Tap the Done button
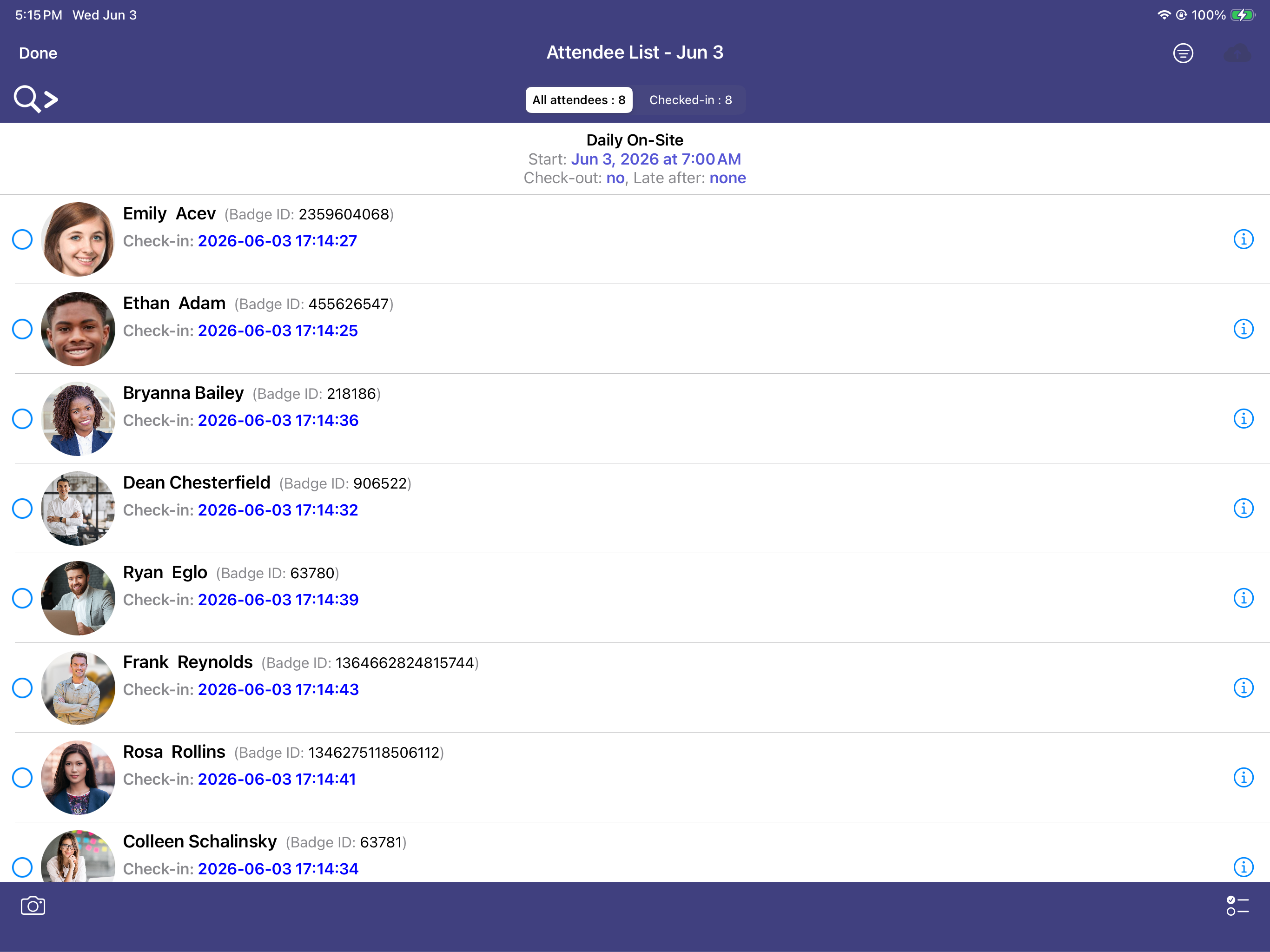The height and width of the screenshot is (952, 1270). 38,53
